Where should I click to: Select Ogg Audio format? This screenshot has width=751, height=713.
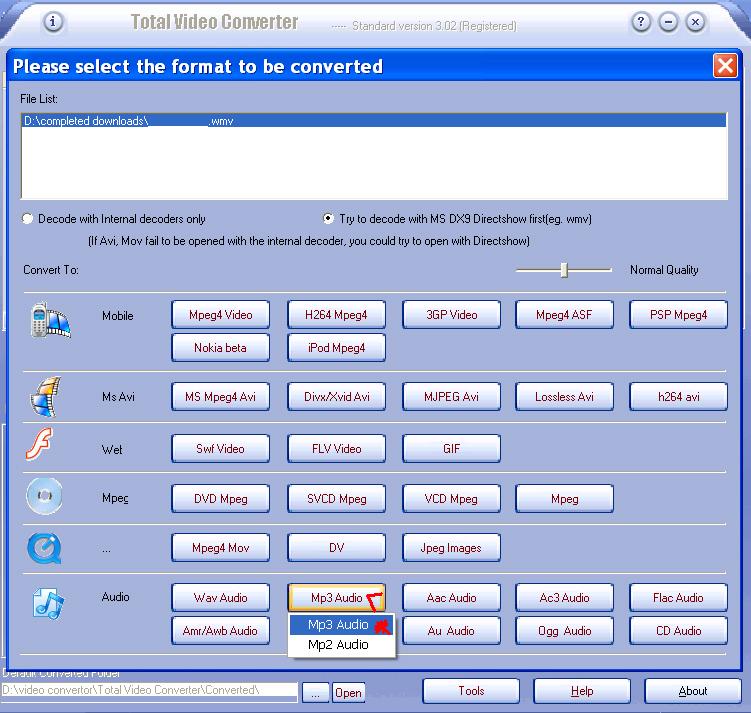(564, 631)
